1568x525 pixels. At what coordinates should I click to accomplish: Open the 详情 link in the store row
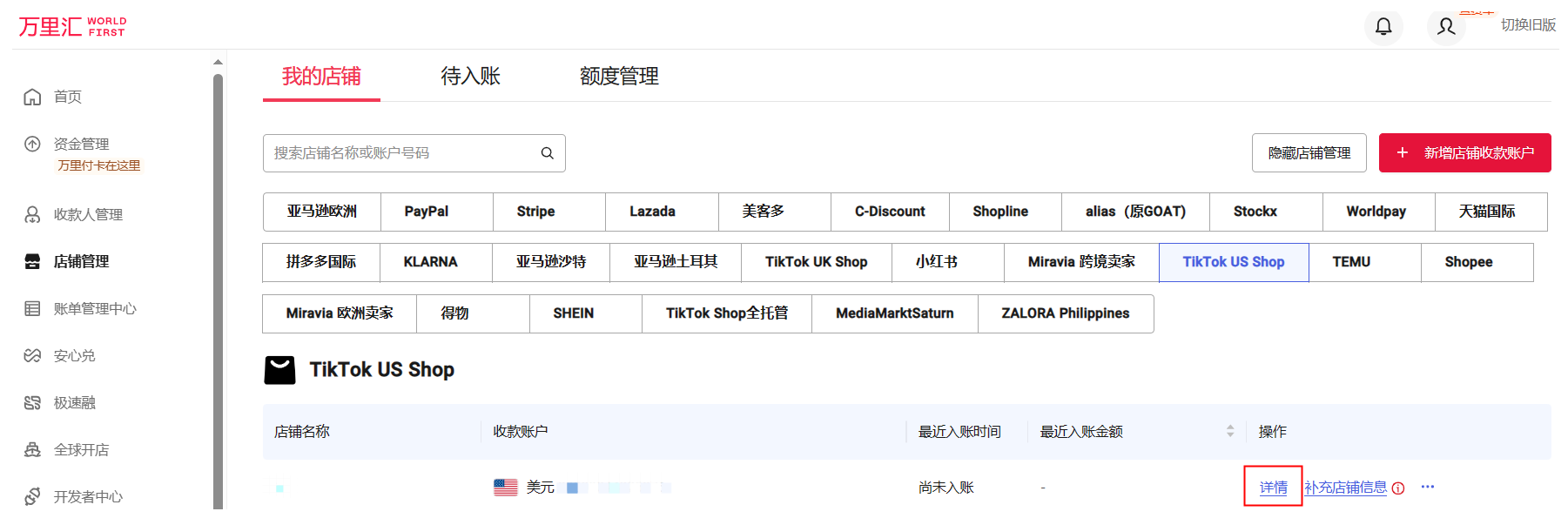(x=1274, y=488)
